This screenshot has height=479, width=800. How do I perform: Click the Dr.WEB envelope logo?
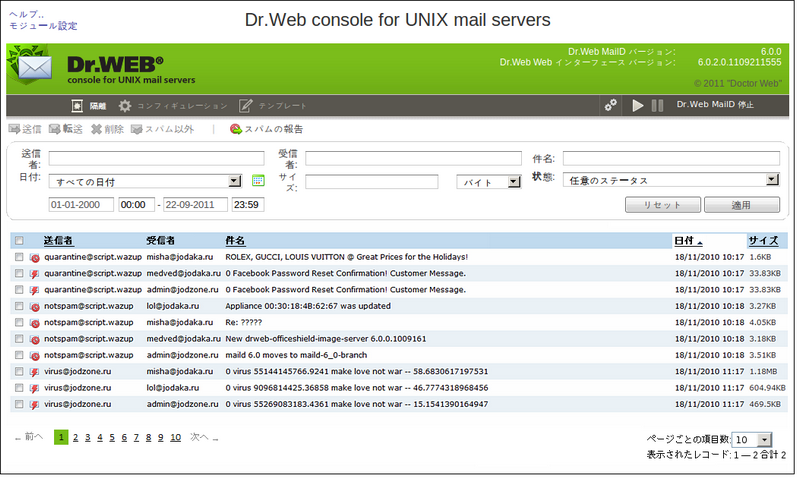coord(31,66)
